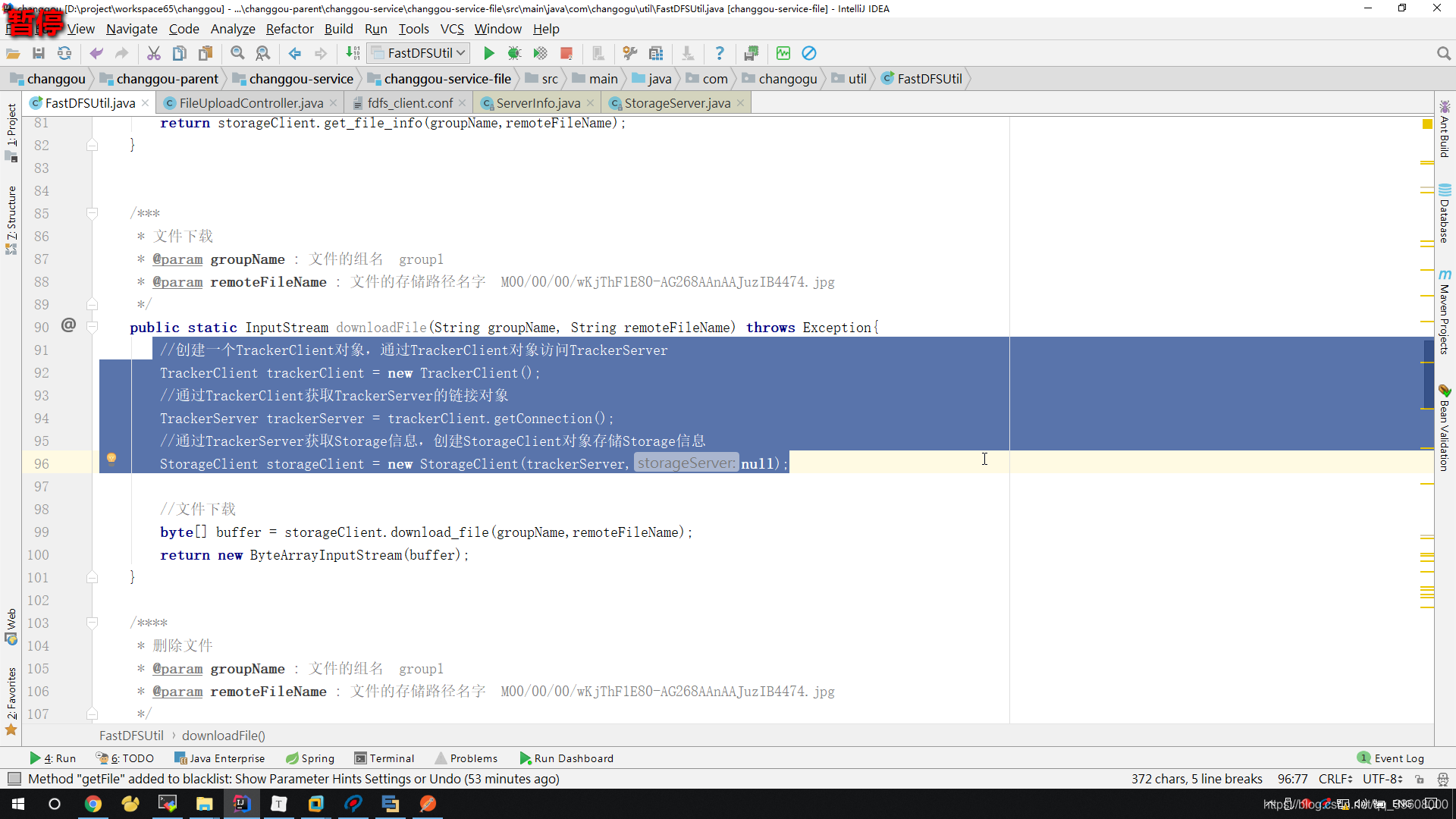Open the Problems tool window

466,758
